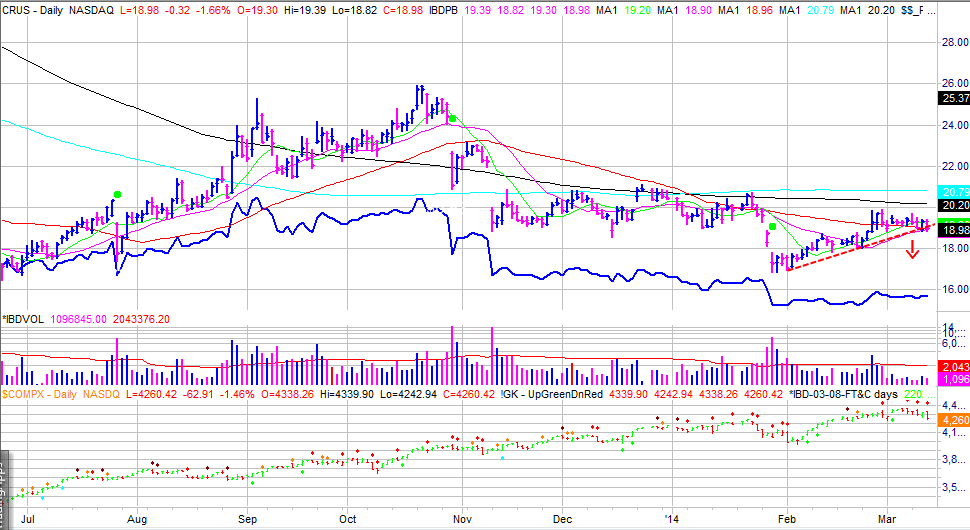970x530 pixels.
Task: Click the L=4260.42 COMPX last readout
Action: coord(152,394)
